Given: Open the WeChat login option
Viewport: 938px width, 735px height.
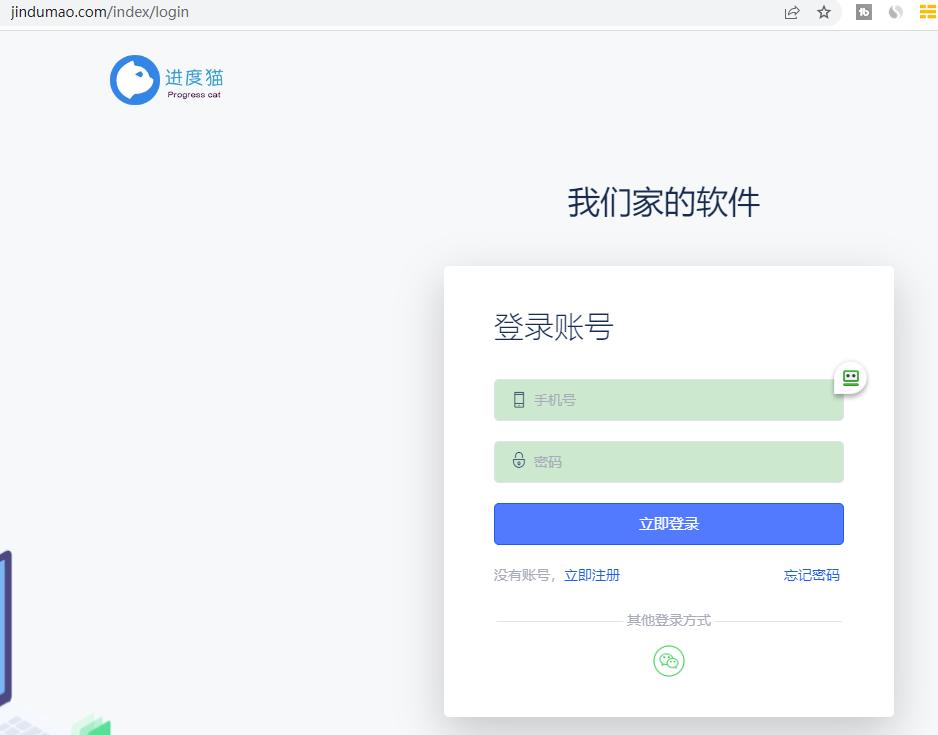Looking at the screenshot, I should (668, 661).
